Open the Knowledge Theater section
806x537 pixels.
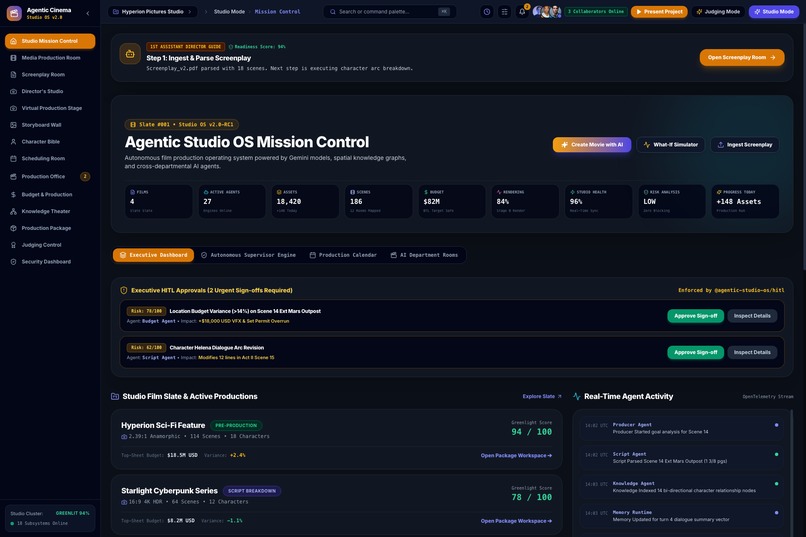point(50,211)
